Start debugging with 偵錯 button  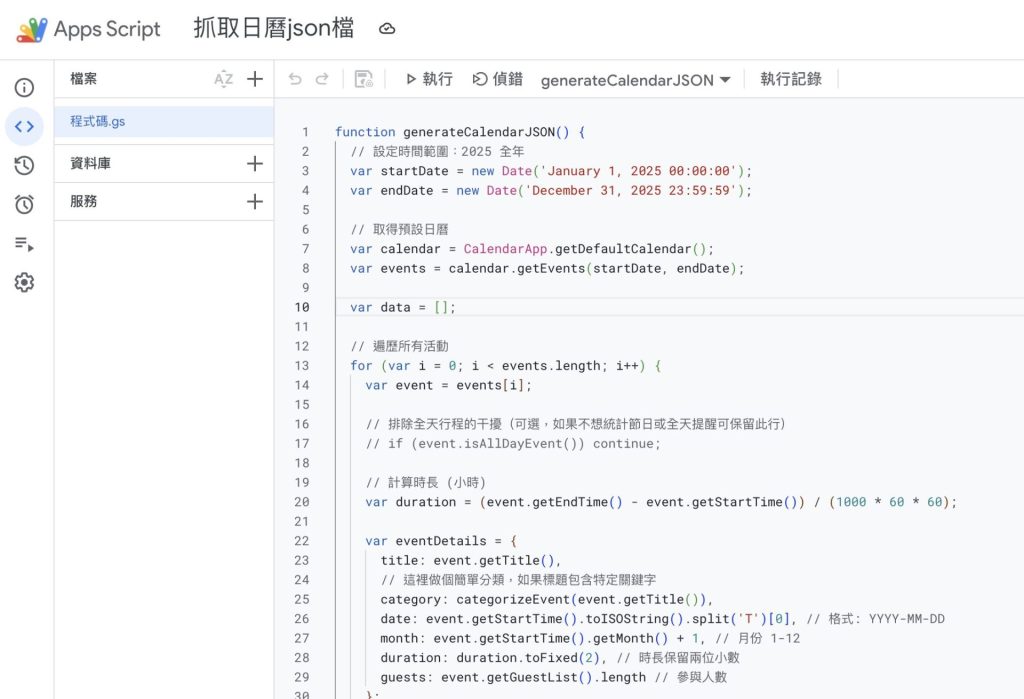pos(498,80)
